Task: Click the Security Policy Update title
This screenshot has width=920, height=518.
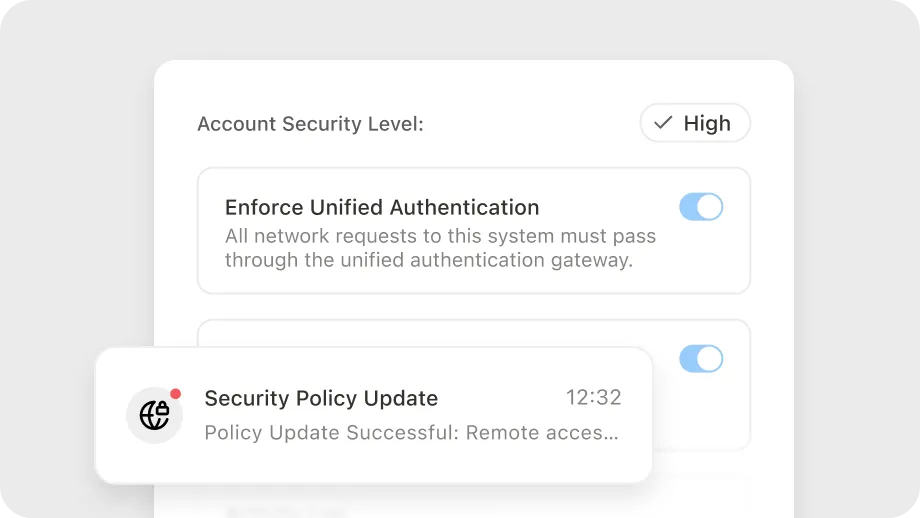Action: tap(321, 398)
